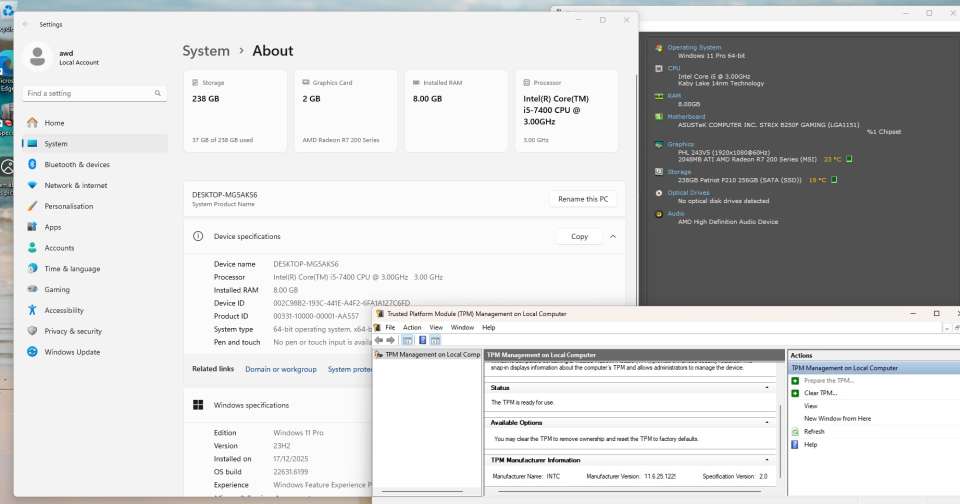
Task: Collapse the Device specifications section
Action: tap(612, 237)
